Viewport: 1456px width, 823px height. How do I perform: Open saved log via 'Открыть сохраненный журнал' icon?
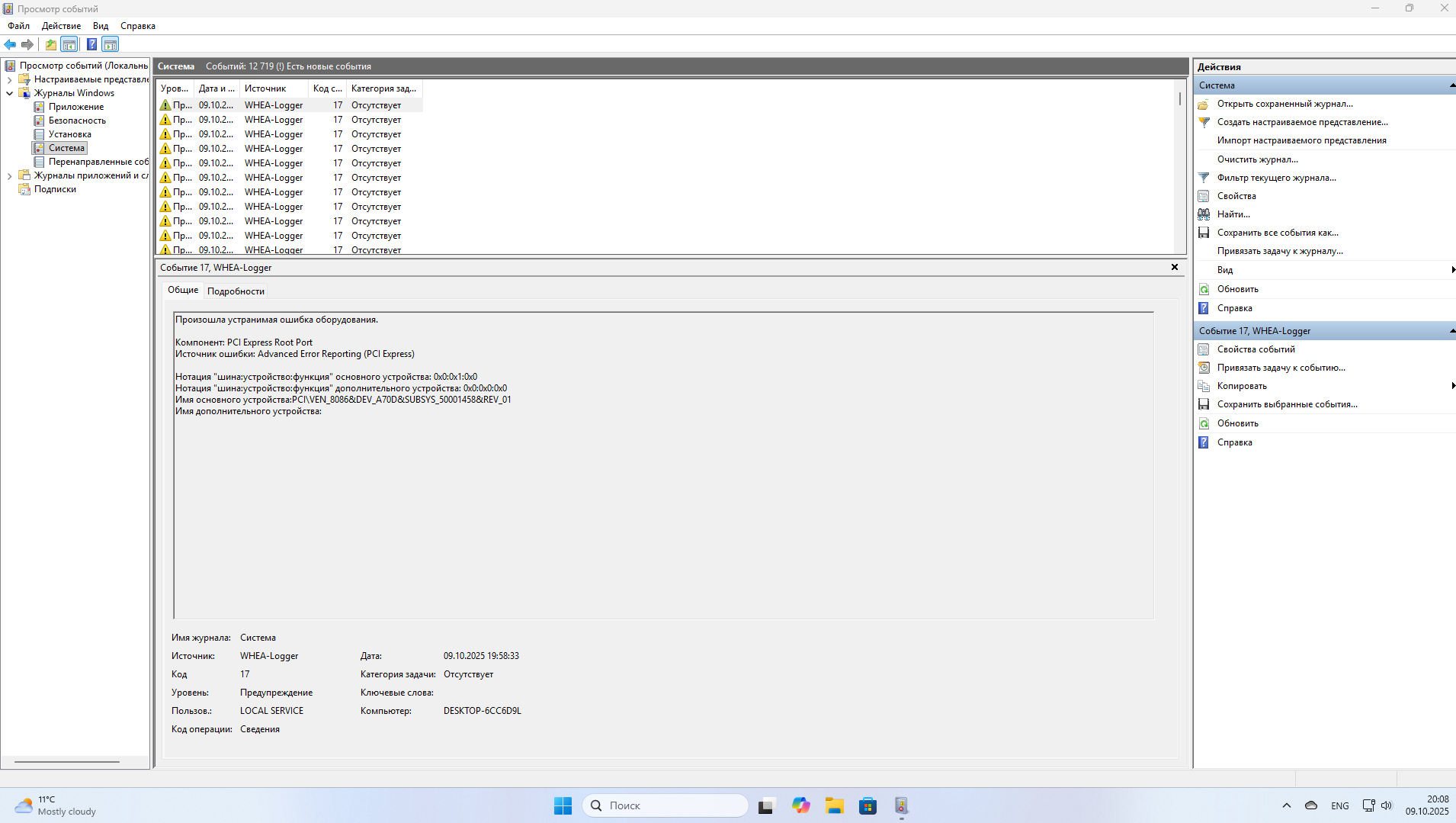pyautogui.click(x=1204, y=104)
